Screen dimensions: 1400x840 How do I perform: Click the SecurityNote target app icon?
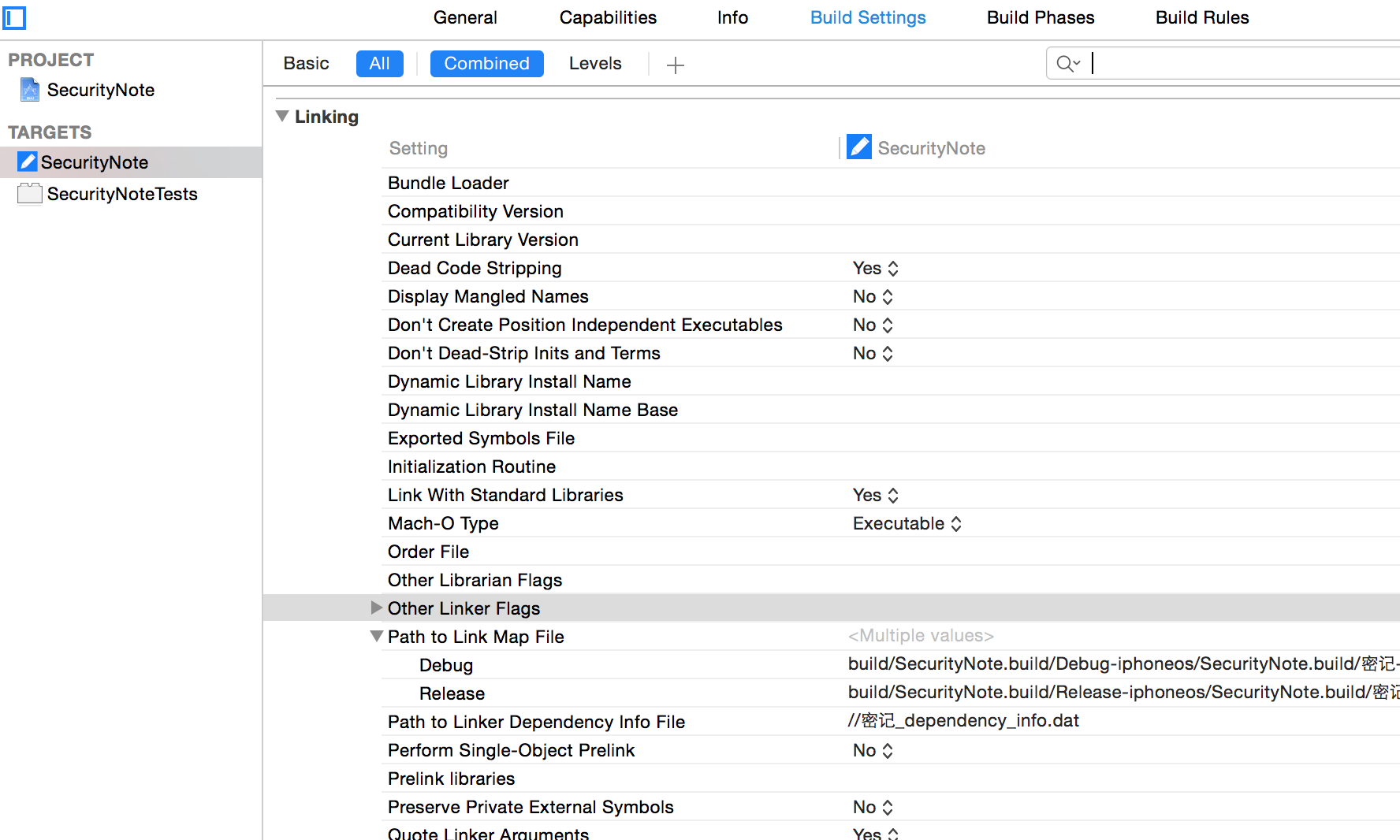[x=28, y=162]
